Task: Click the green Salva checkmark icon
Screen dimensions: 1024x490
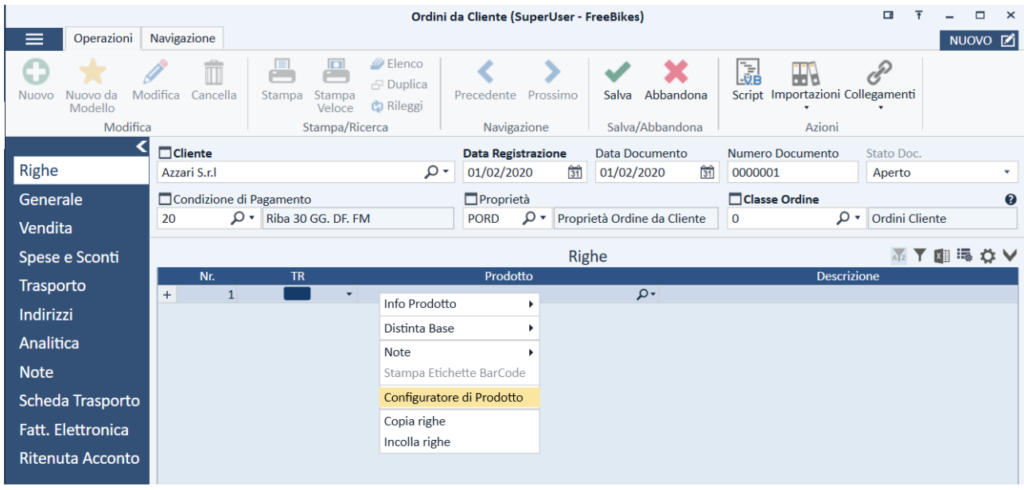Action: (617, 71)
